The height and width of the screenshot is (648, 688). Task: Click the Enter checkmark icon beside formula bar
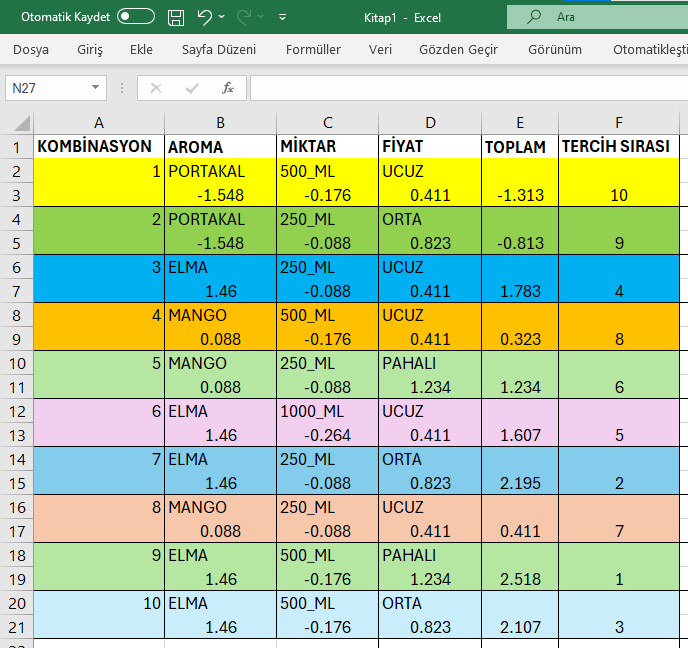click(x=192, y=88)
